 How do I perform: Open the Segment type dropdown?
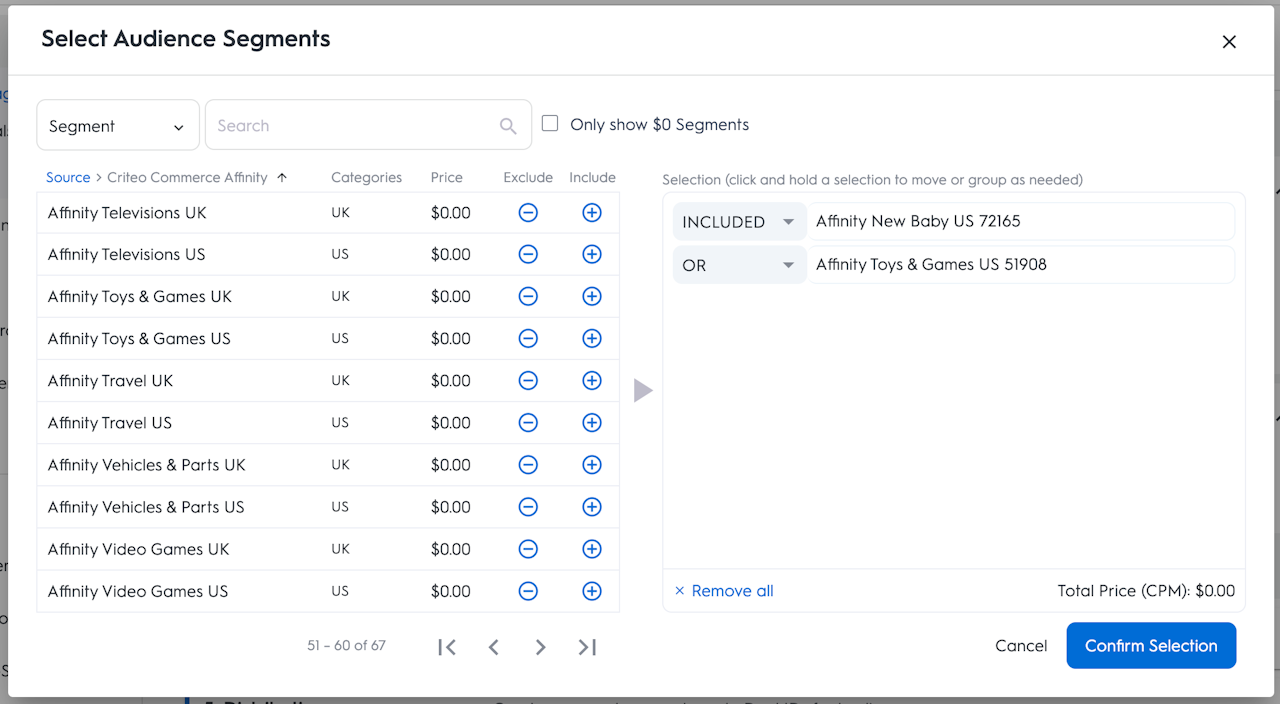tap(117, 126)
